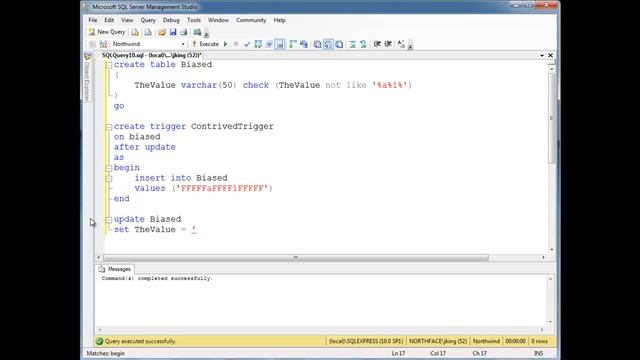
Task: Click the New Query button
Action: pos(107,32)
